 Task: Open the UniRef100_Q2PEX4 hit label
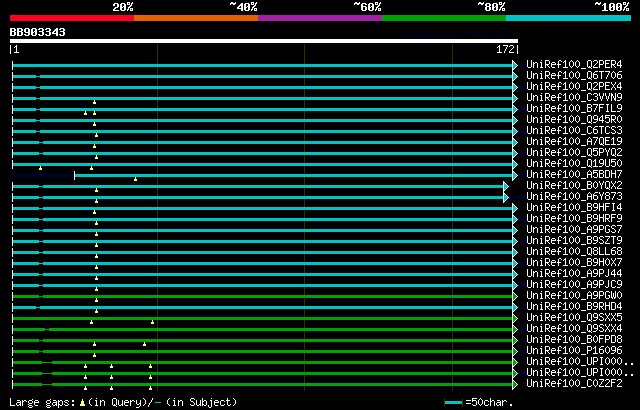click(574, 86)
